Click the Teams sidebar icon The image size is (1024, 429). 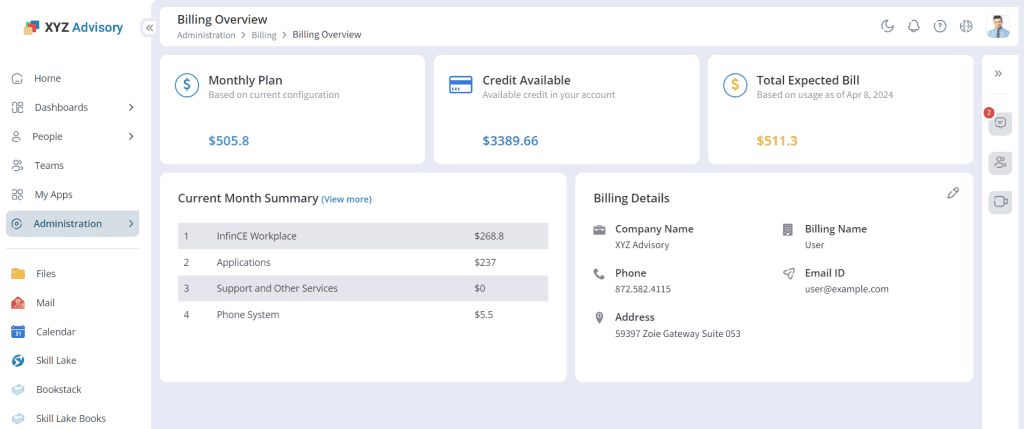(18, 165)
